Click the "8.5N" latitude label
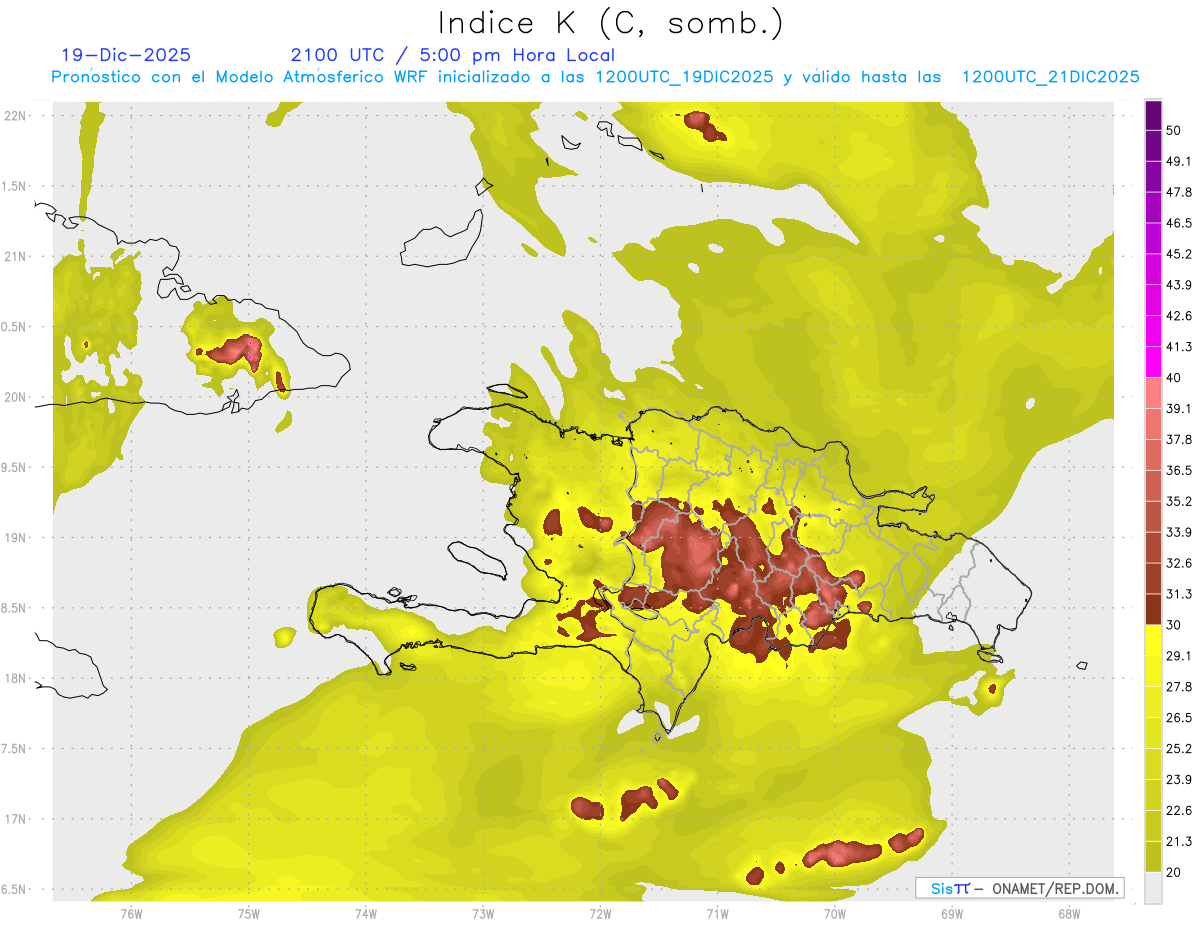Screen dimensions: 1200x927 click(13, 608)
